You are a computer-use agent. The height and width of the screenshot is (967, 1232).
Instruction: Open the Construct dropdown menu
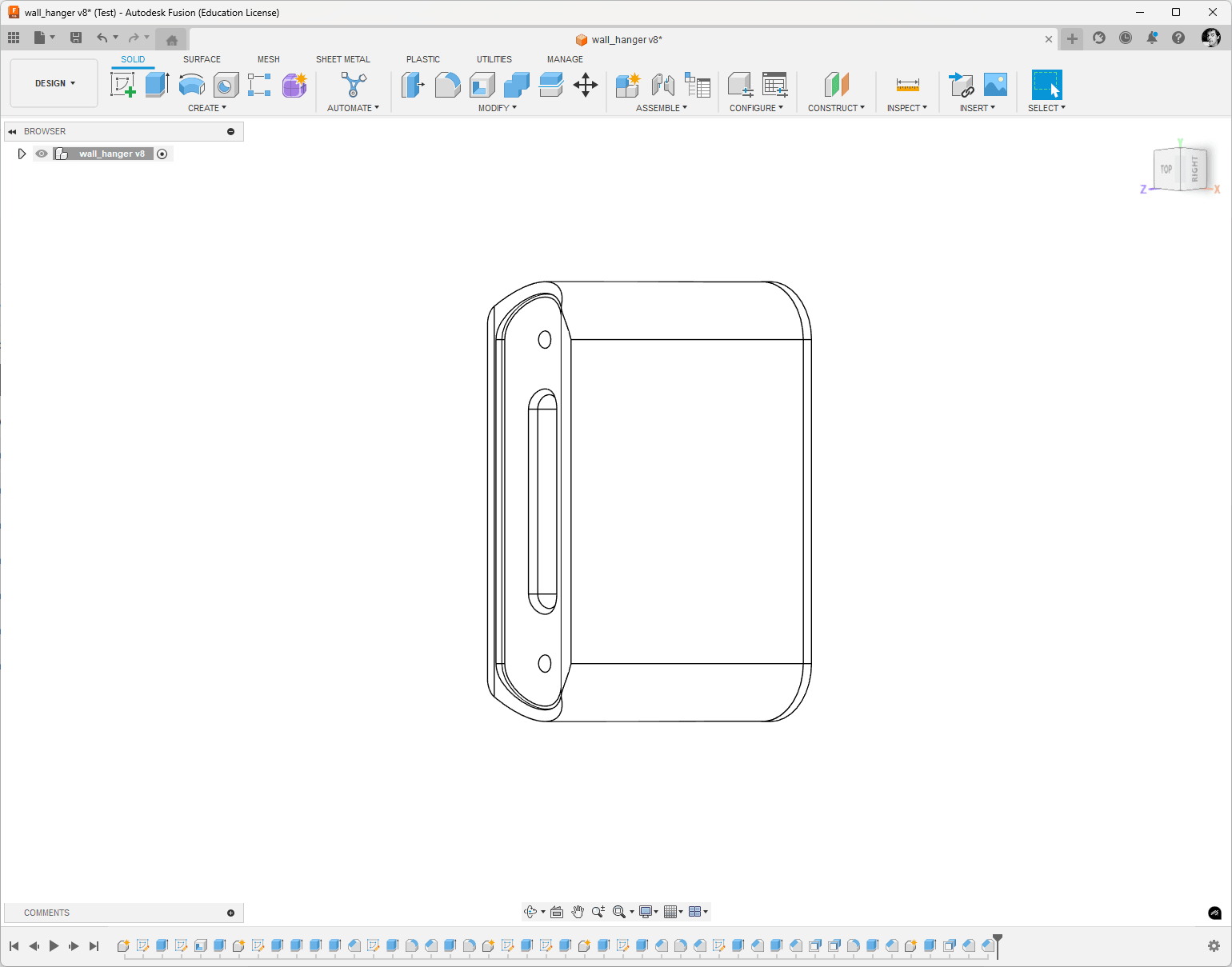tap(836, 108)
